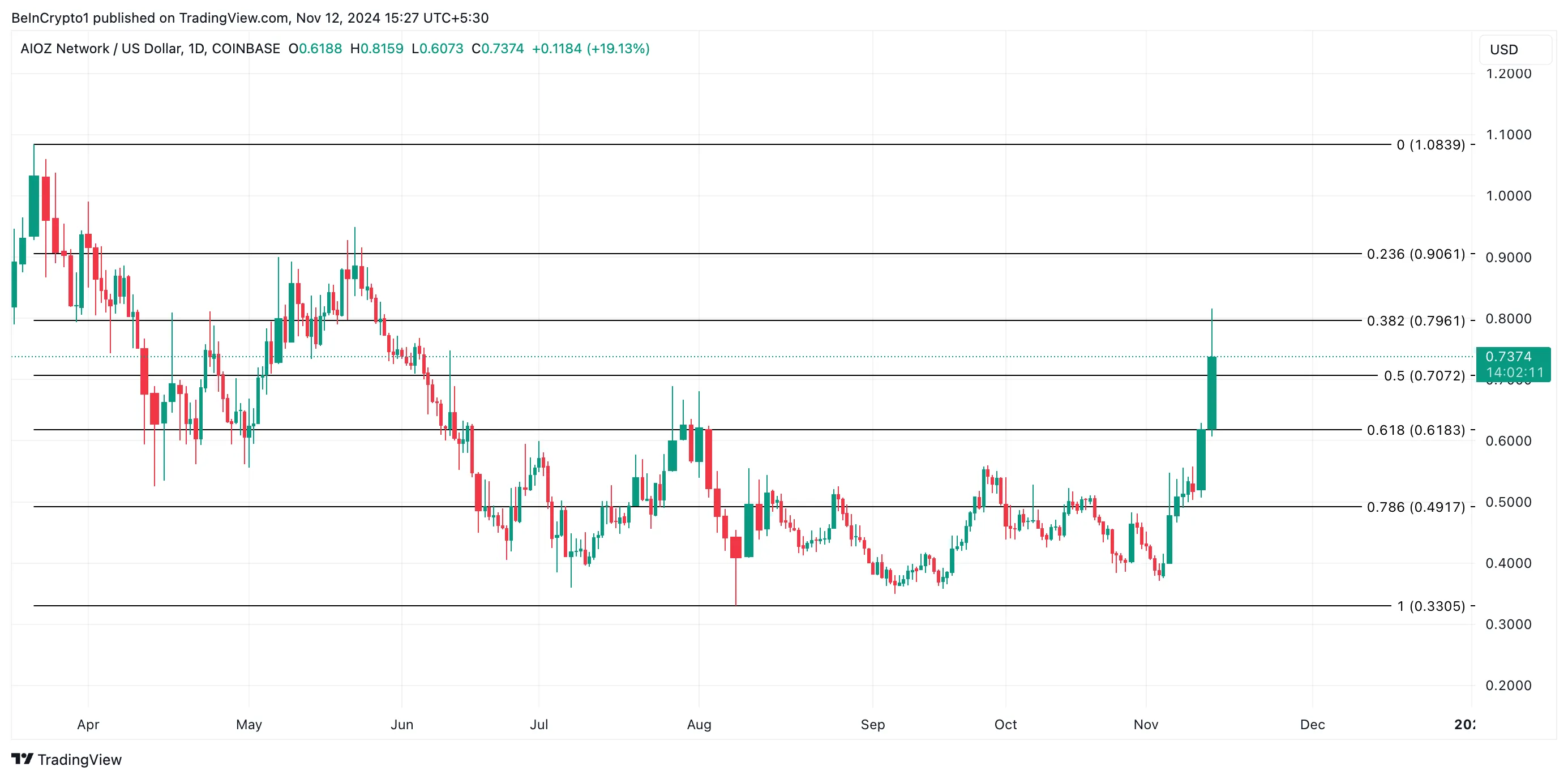
Task: Select the 0.382 (0.7961) Fibonacci label
Action: [1416, 321]
